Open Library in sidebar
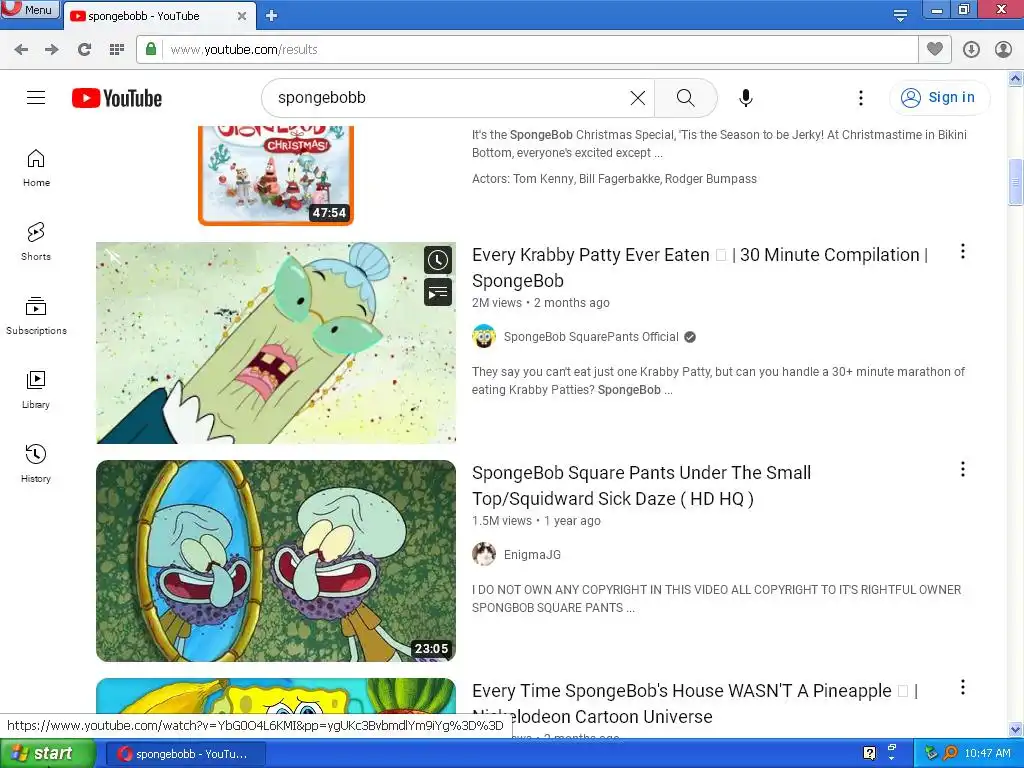The image size is (1024, 768). [x=36, y=390]
